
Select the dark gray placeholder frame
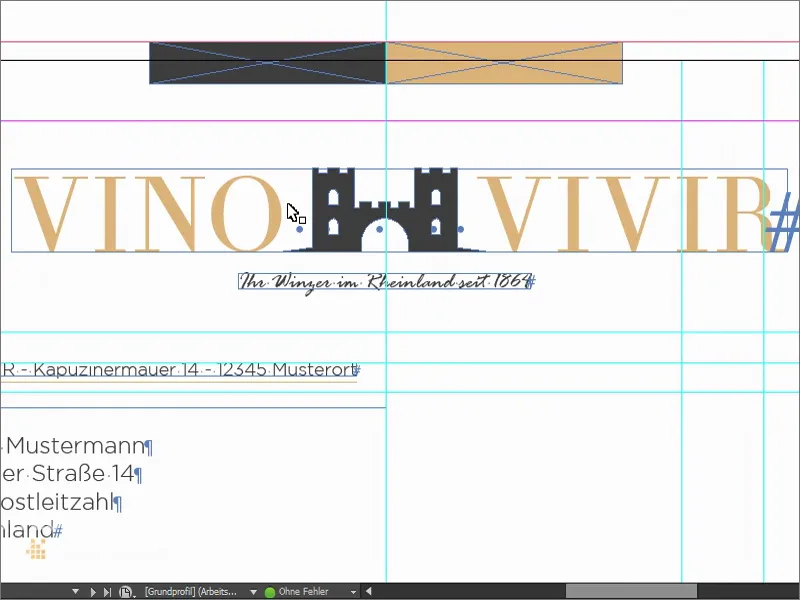(267, 63)
